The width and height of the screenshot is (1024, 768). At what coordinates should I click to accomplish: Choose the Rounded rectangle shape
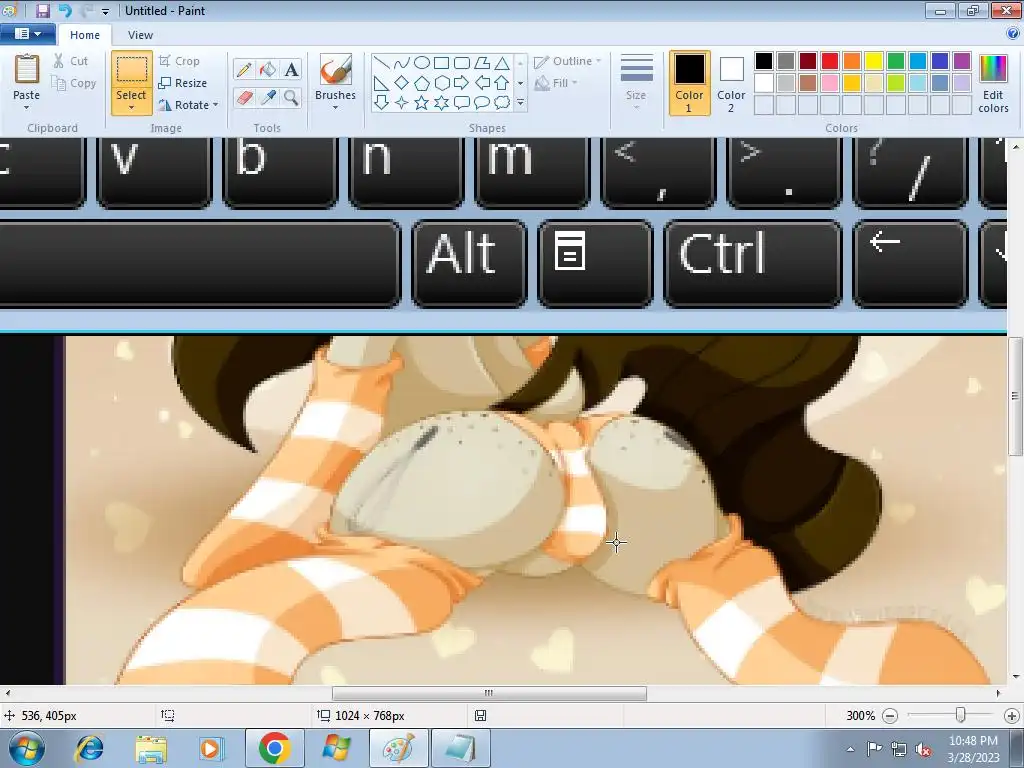click(x=462, y=63)
